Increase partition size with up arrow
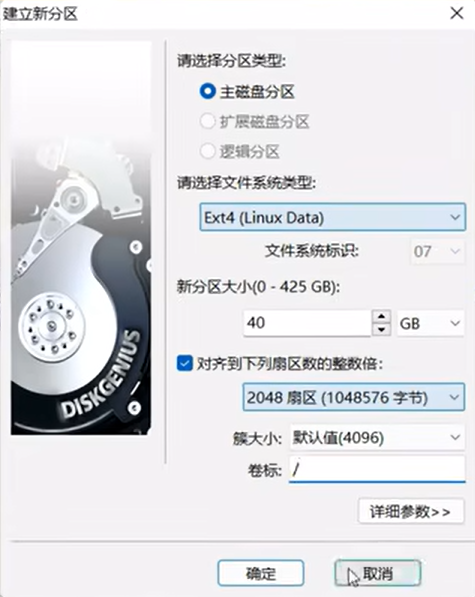The image size is (475, 597). click(381, 316)
